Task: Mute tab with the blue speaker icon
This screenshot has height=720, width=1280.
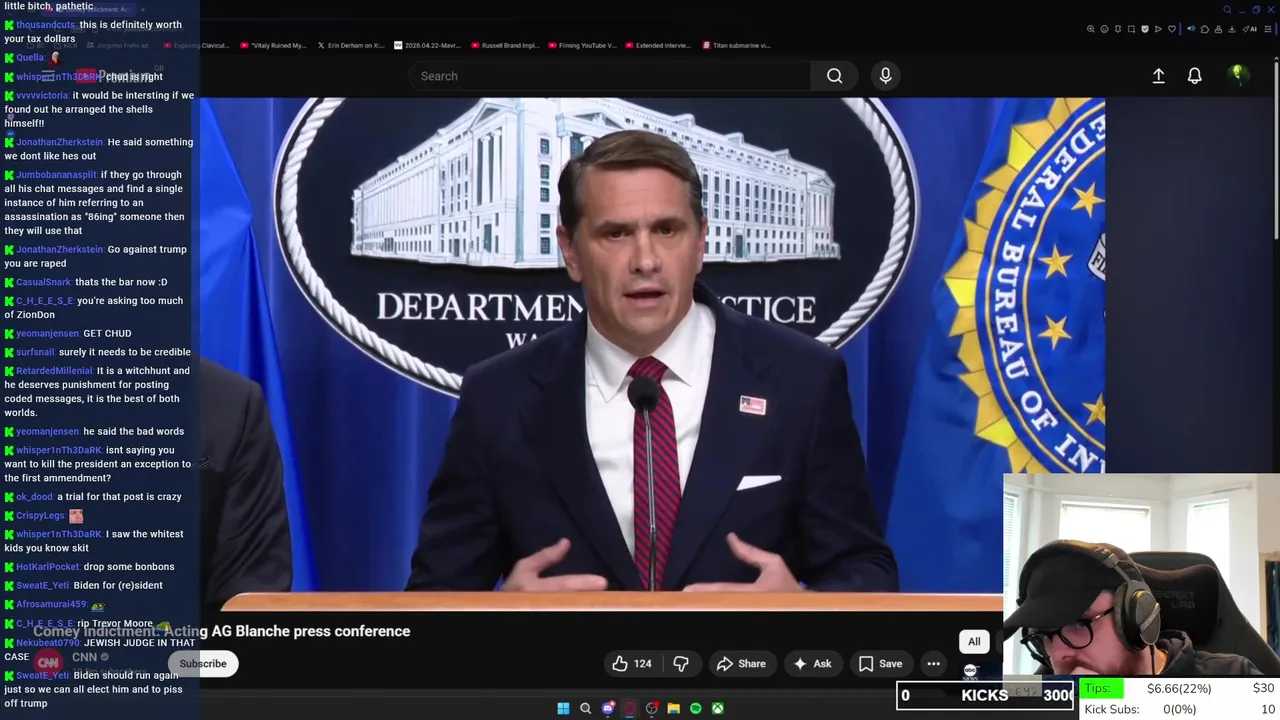Action: pos(1191,29)
